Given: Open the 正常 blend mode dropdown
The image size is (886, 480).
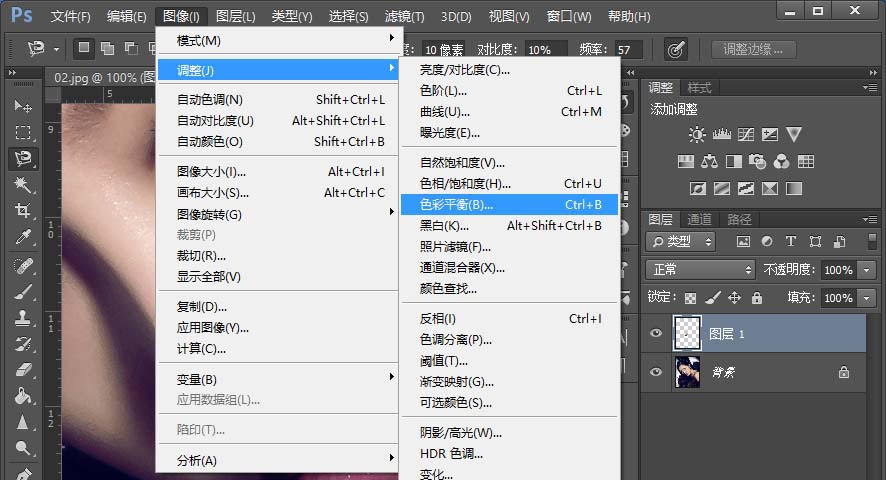Looking at the screenshot, I should [x=700, y=270].
